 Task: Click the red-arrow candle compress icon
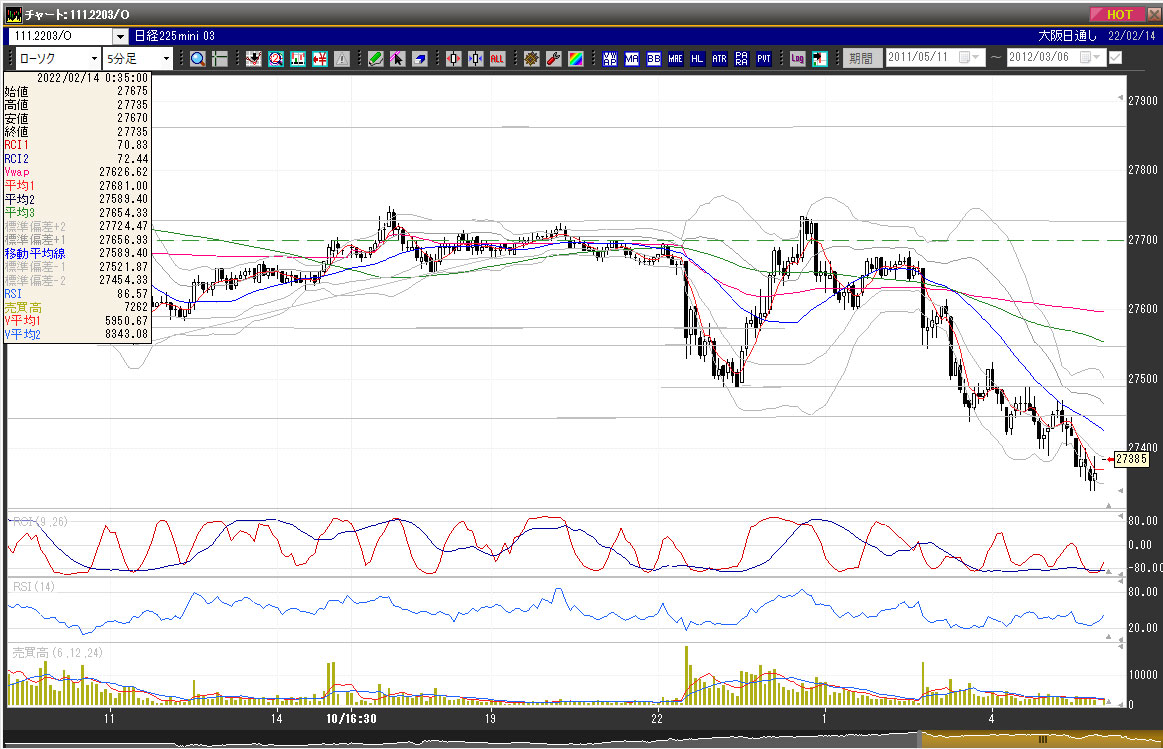click(454, 59)
